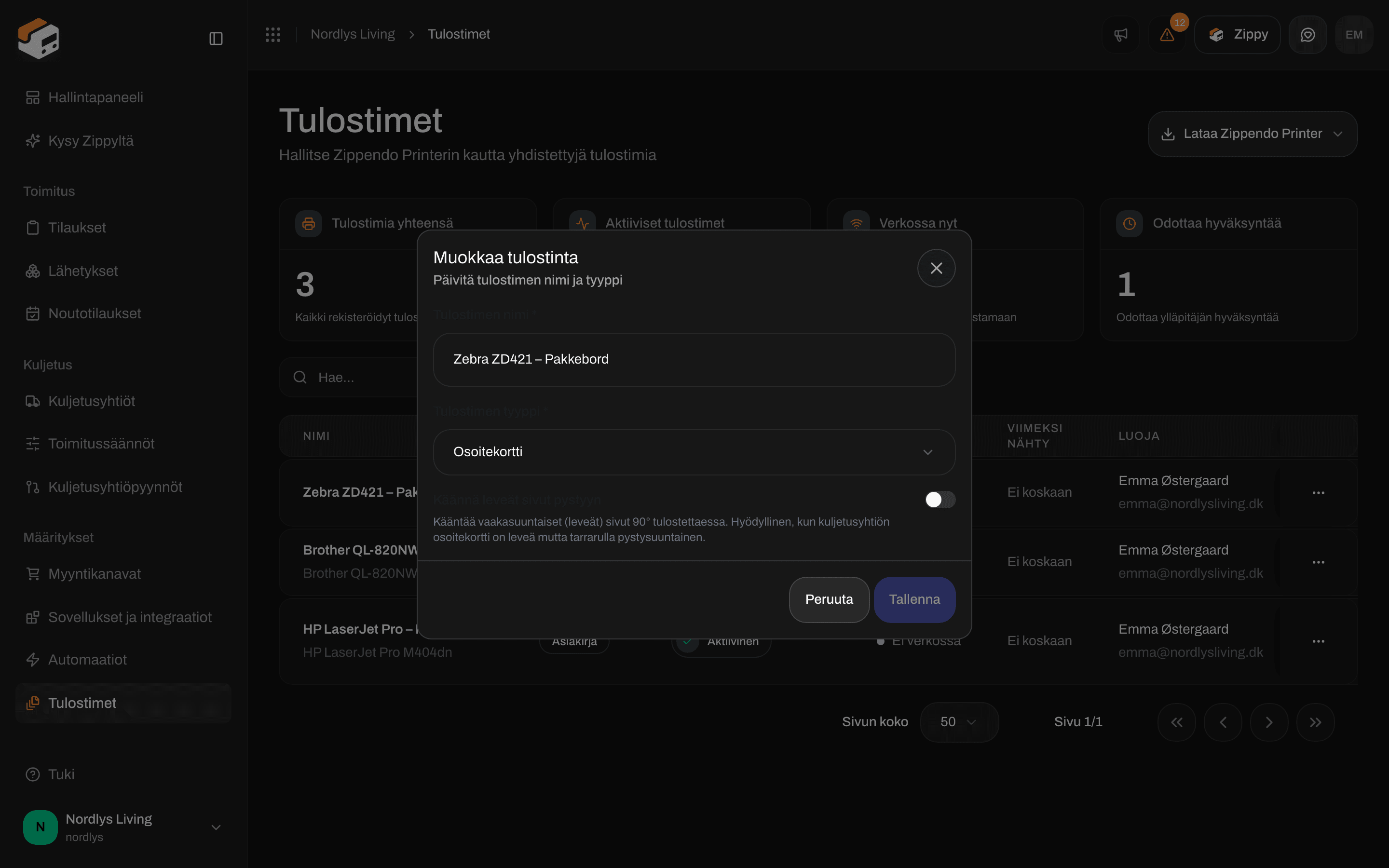The height and width of the screenshot is (868, 1389).
Task: Open the chat support icon
Action: point(1307,34)
